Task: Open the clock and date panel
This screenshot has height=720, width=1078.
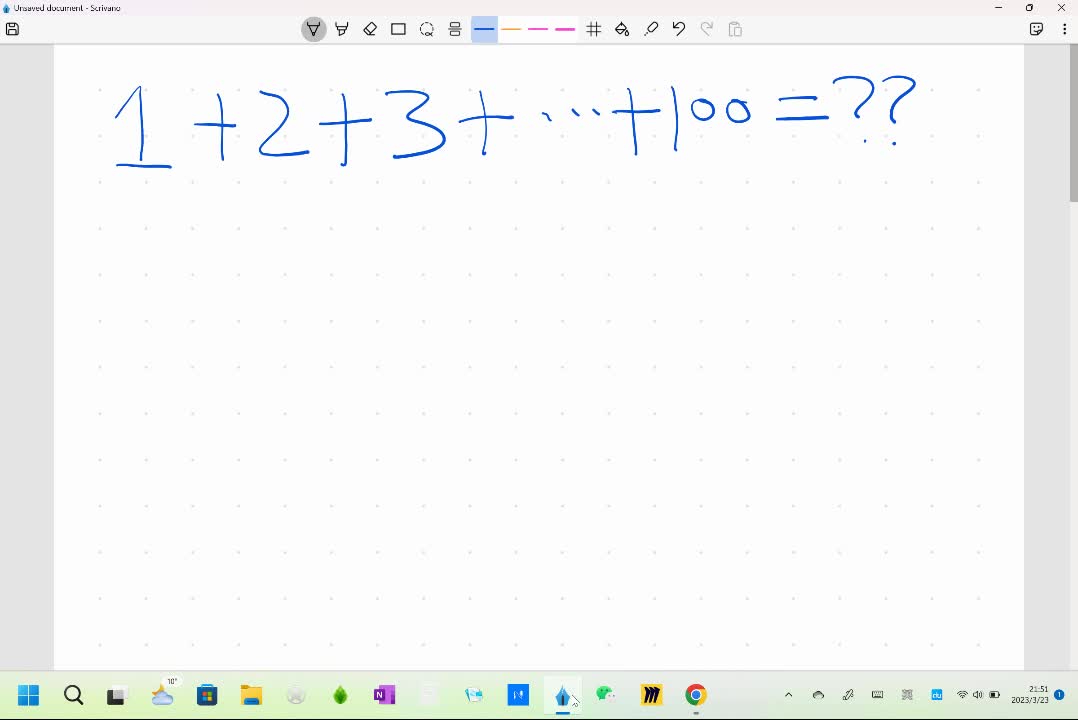Action: (1030, 695)
